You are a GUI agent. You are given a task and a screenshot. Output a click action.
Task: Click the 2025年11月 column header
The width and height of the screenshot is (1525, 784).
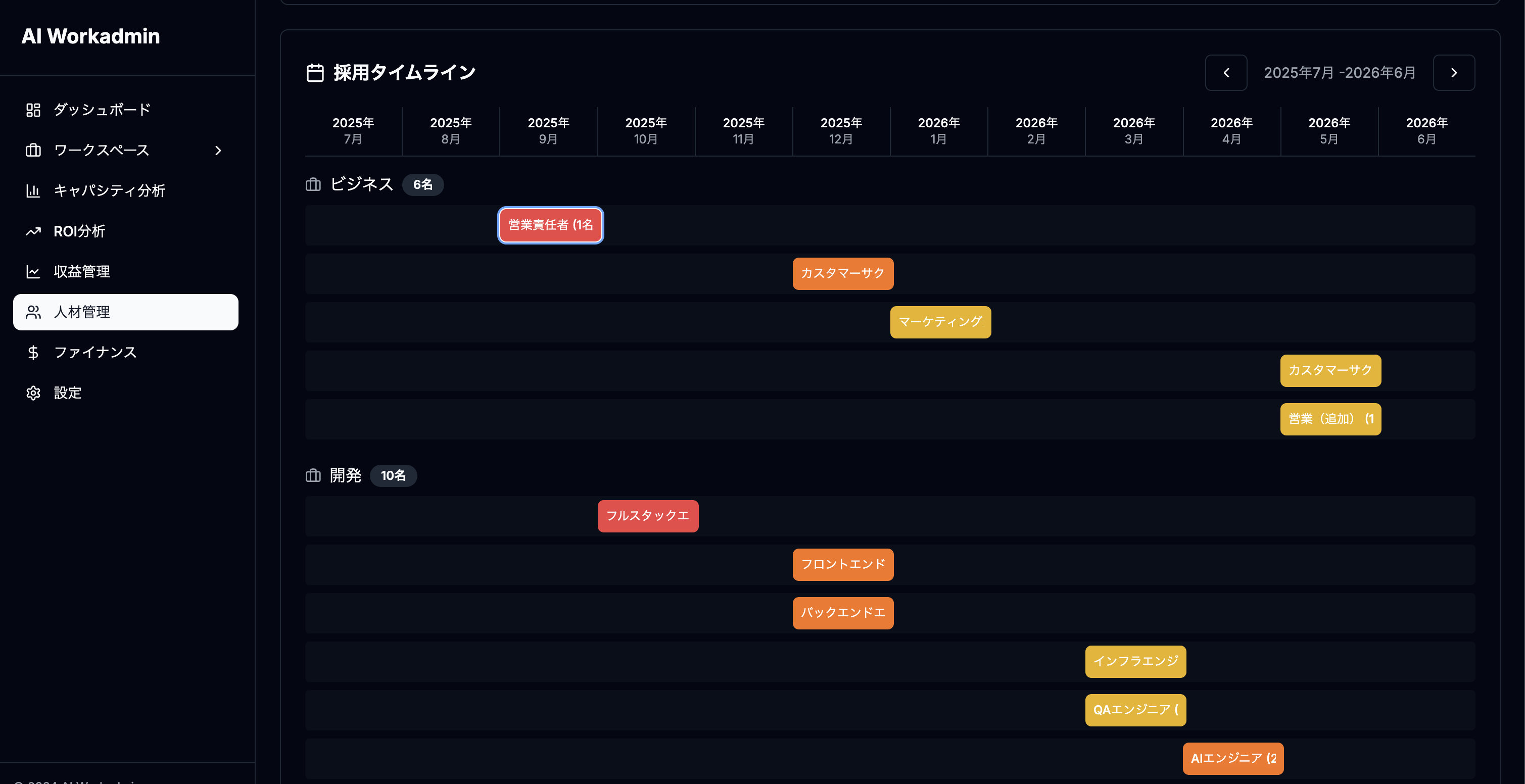744,131
